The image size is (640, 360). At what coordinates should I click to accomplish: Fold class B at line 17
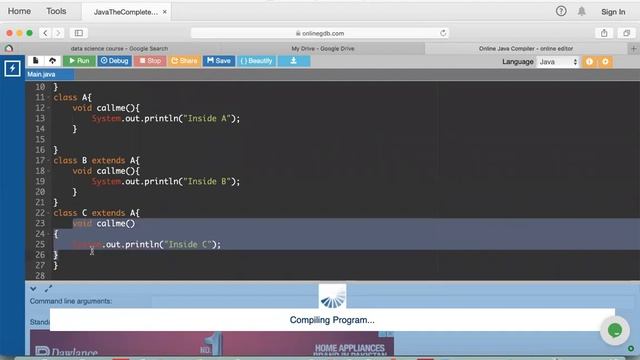coord(49,160)
